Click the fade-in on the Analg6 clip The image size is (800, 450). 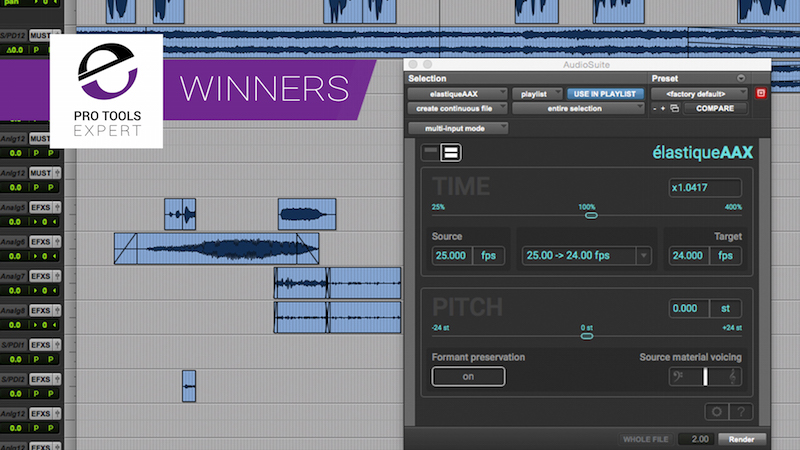point(126,248)
